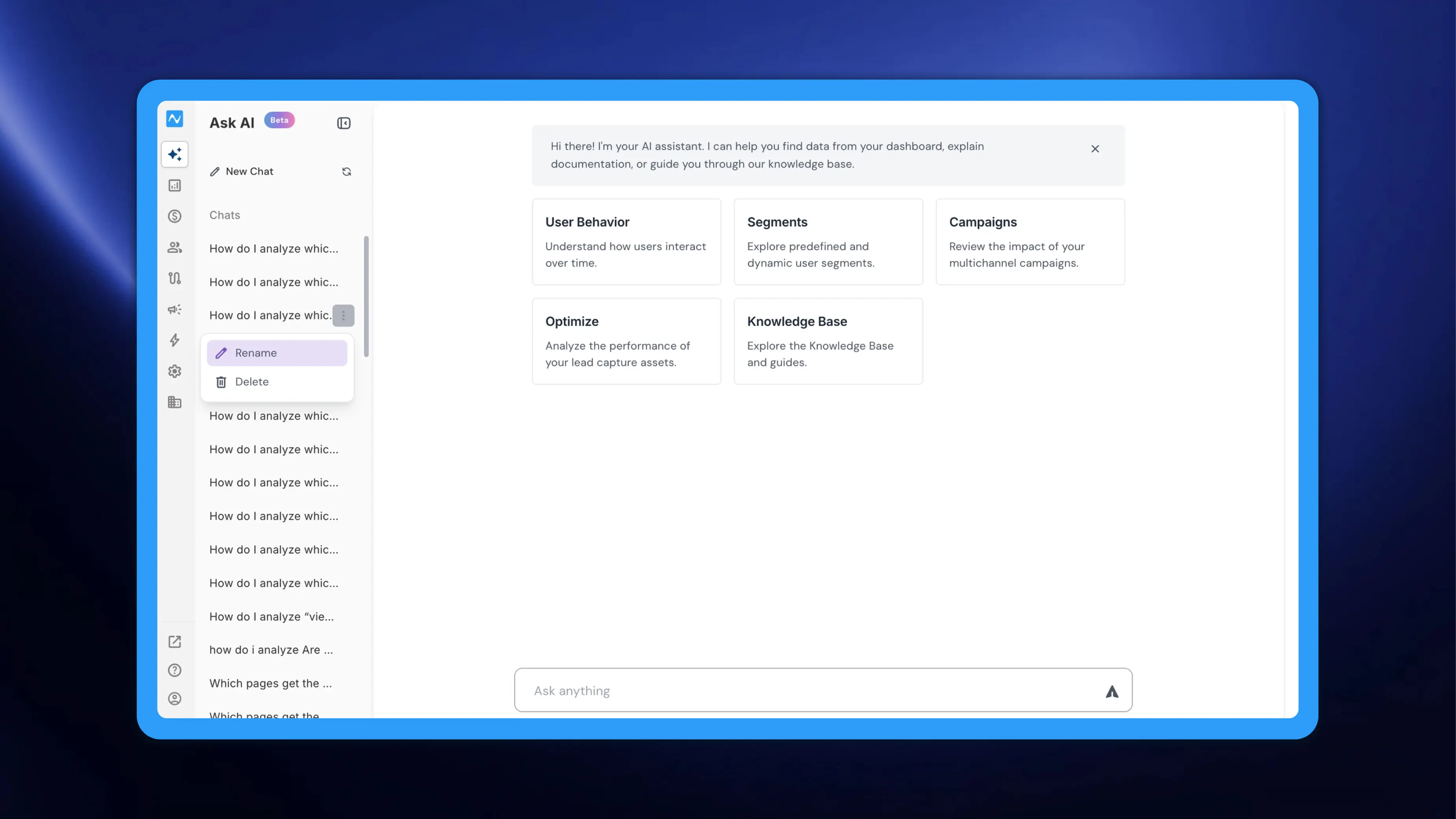Open the 'How do I analyze “vie...' chat
The height and width of the screenshot is (819, 1456).
coord(271,617)
